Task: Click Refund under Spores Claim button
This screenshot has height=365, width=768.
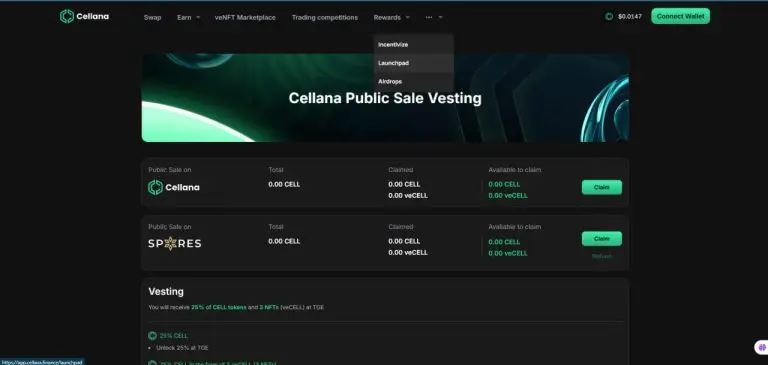Action: pos(601,256)
